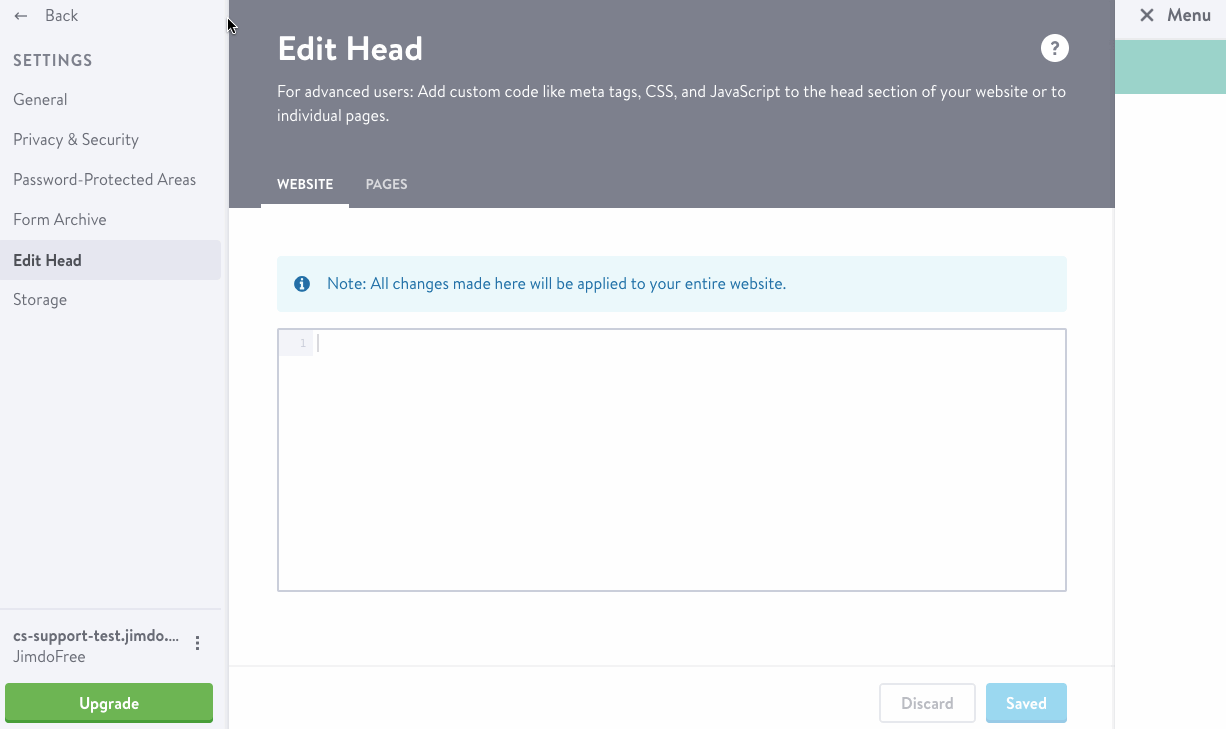Select Edit Head in the sidebar
The width and height of the screenshot is (1226, 729).
click(x=47, y=260)
